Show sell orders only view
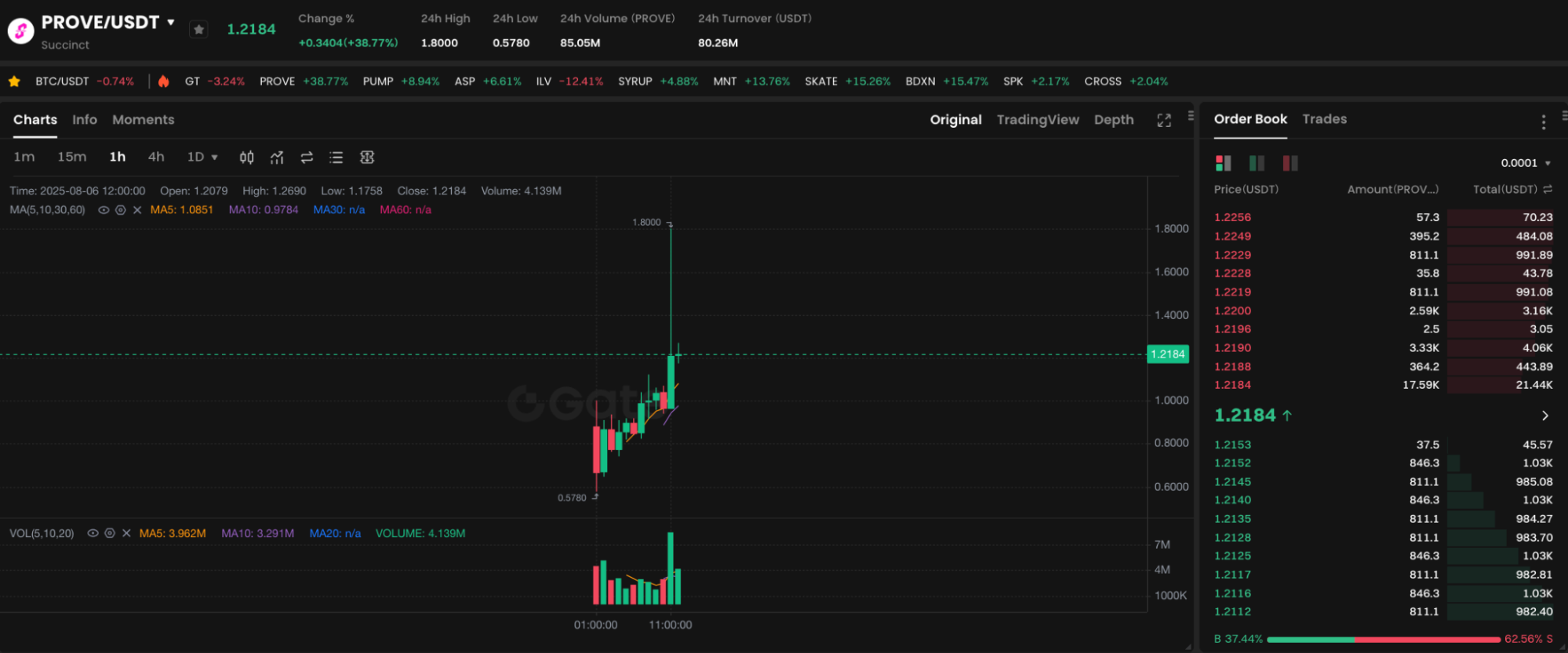This screenshot has height=653, width=1568. [1290, 163]
